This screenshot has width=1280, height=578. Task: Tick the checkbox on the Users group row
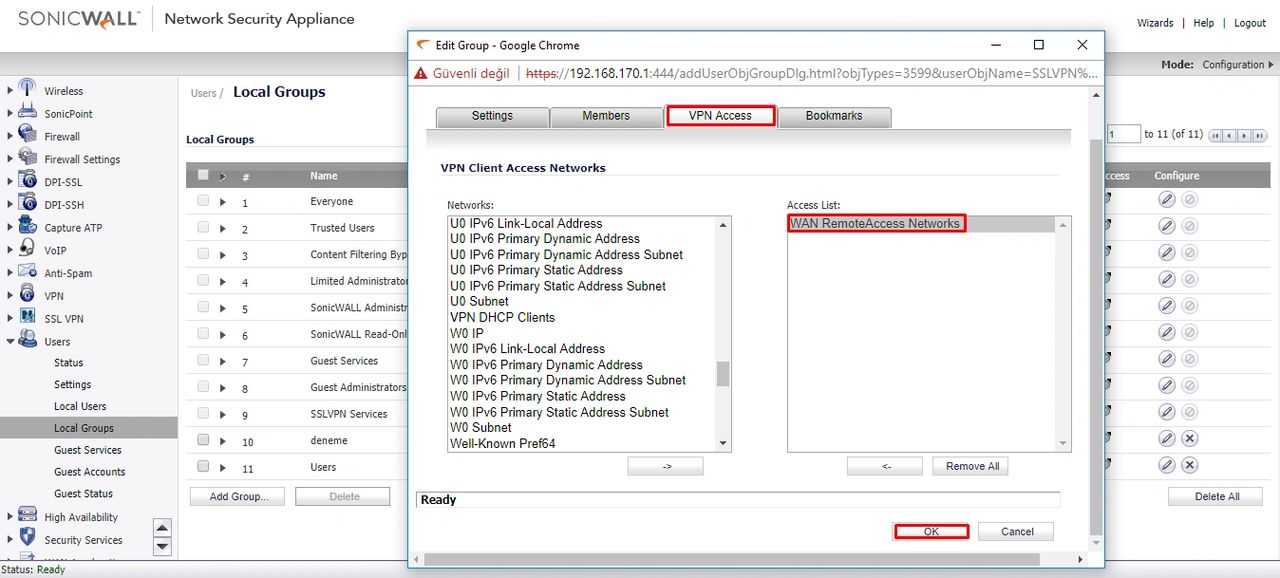(204, 466)
